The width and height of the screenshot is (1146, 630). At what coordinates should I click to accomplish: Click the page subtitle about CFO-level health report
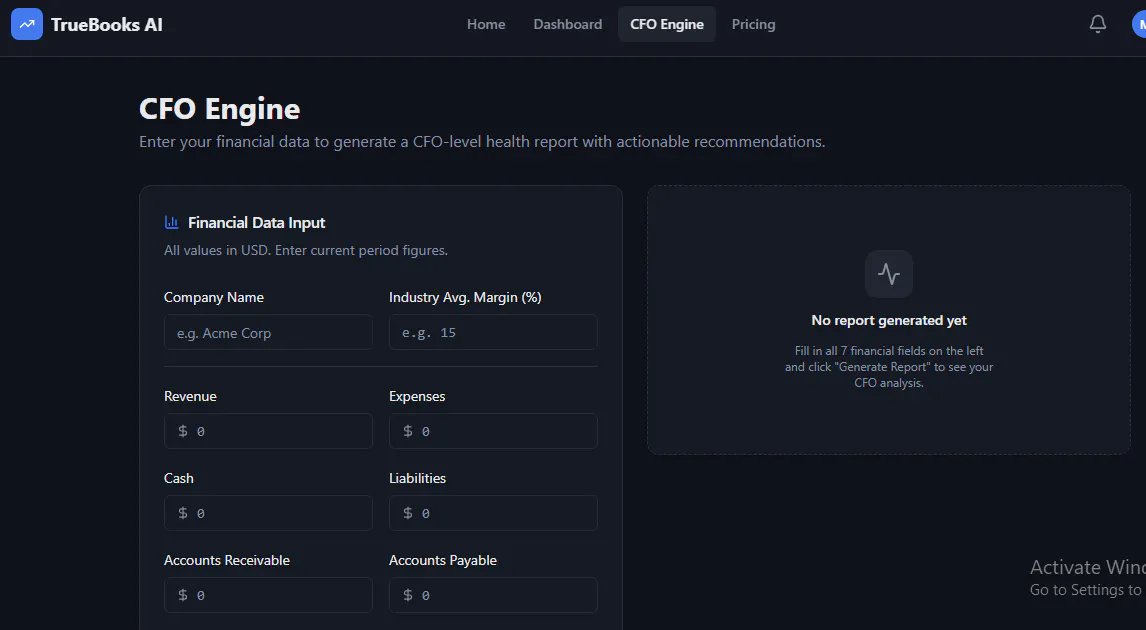coord(482,142)
